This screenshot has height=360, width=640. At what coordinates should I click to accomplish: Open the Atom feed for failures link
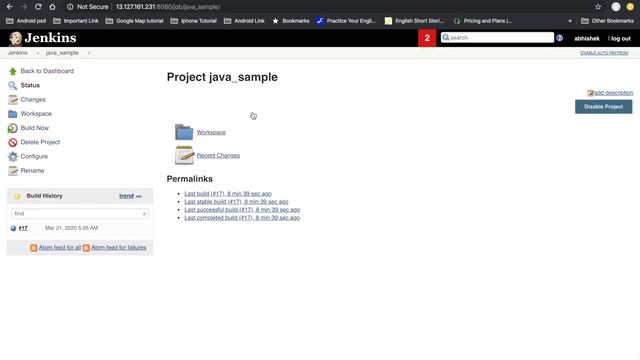(119, 248)
